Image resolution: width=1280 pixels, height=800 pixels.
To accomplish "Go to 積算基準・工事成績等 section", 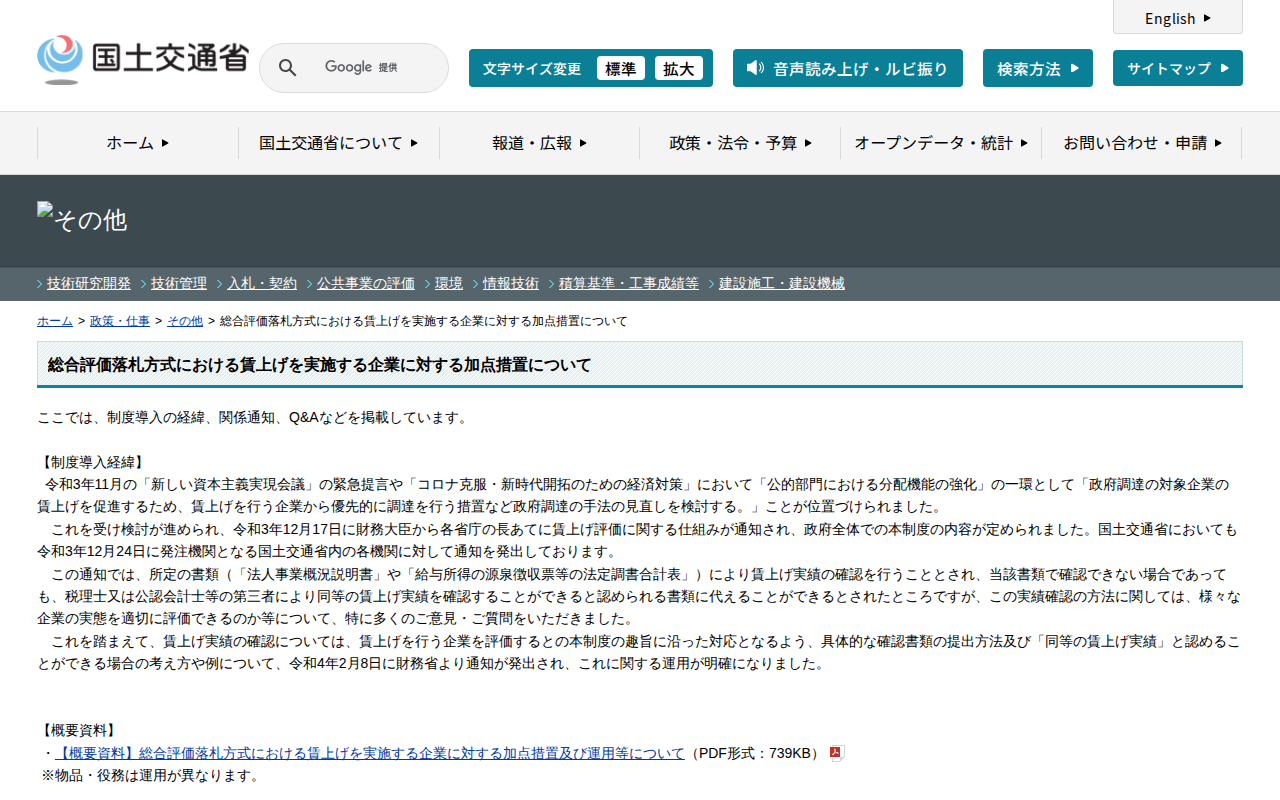I will tap(629, 283).
